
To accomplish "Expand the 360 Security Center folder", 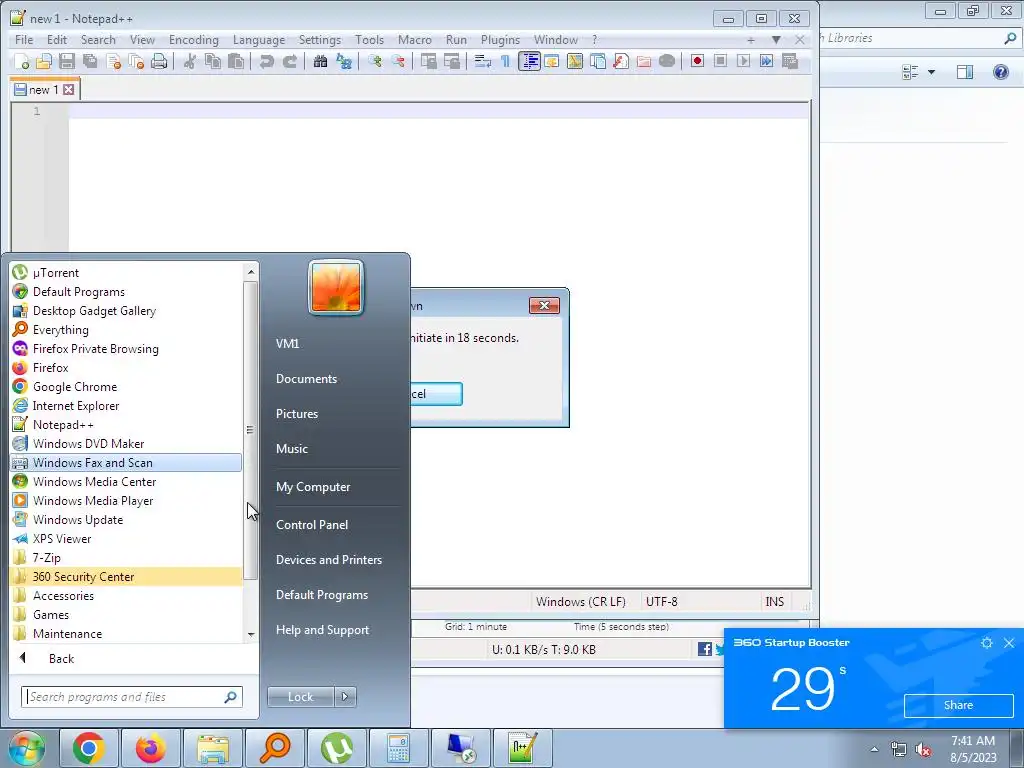I will (x=126, y=577).
